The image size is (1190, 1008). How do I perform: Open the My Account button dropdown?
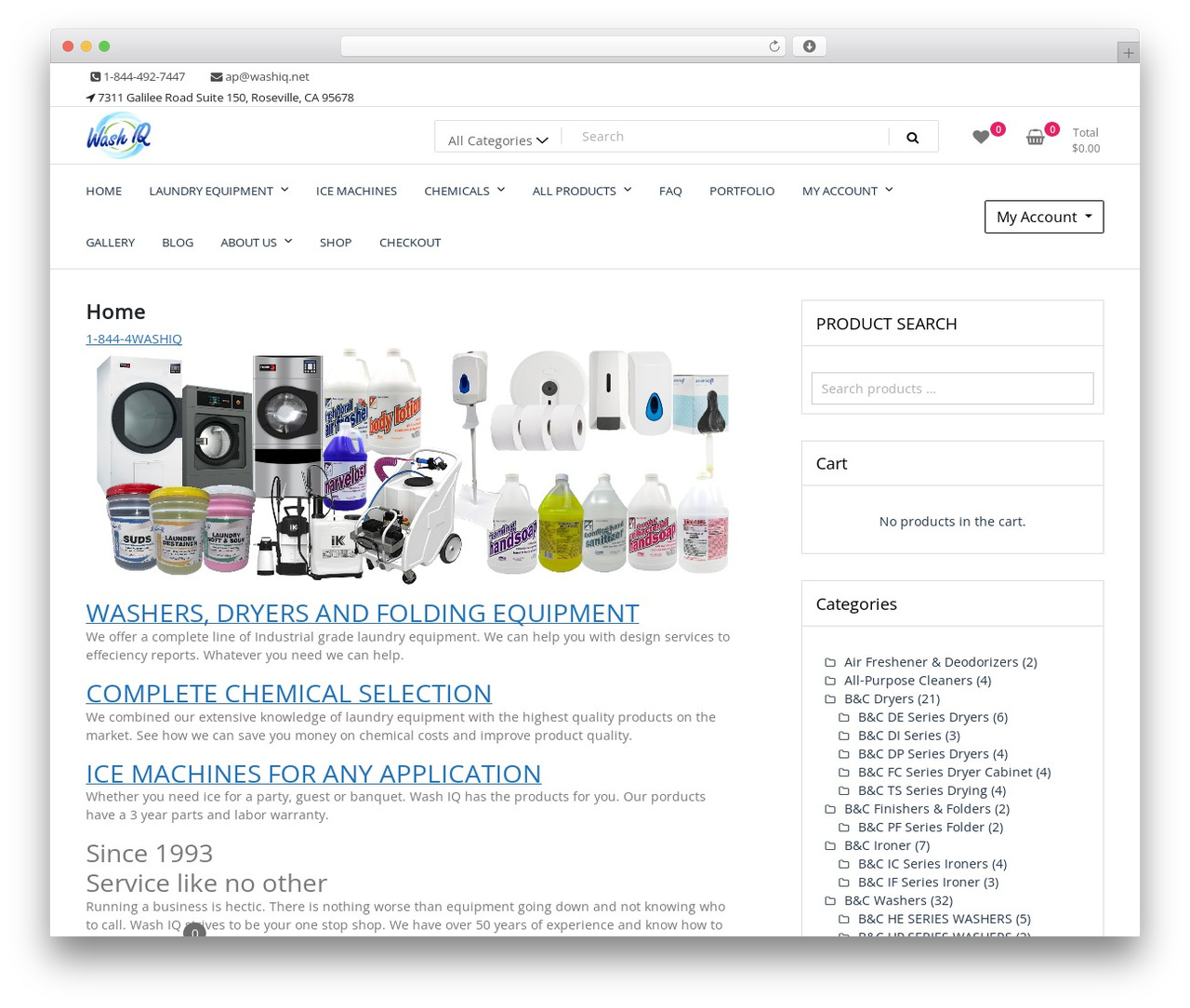coord(1044,217)
